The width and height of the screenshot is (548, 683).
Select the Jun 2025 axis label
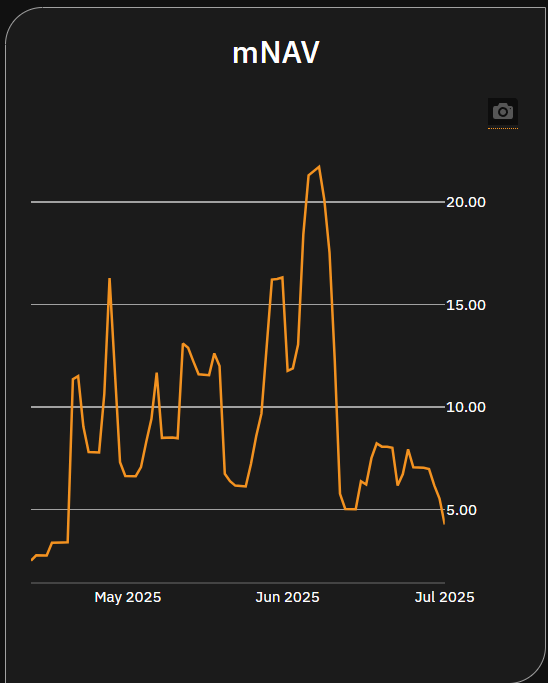pos(288,597)
